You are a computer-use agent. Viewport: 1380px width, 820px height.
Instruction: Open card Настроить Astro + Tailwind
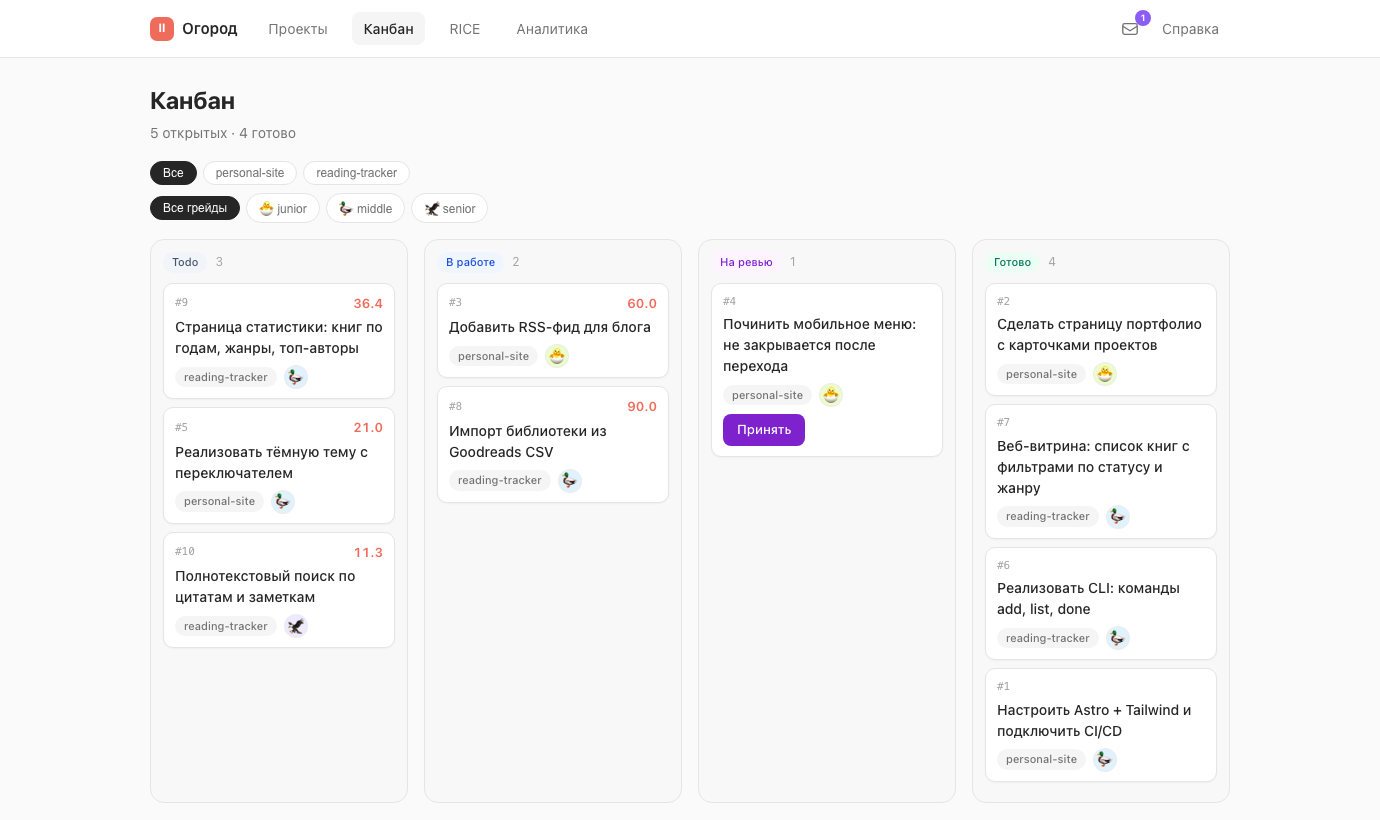(x=1101, y=725)
